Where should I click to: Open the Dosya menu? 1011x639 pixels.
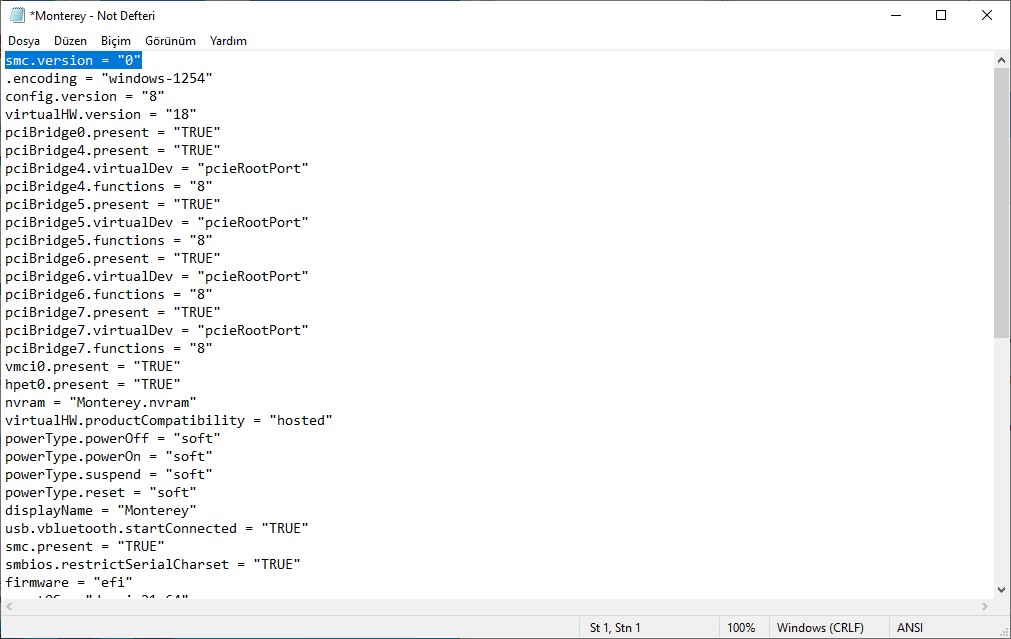coord(24,41)
